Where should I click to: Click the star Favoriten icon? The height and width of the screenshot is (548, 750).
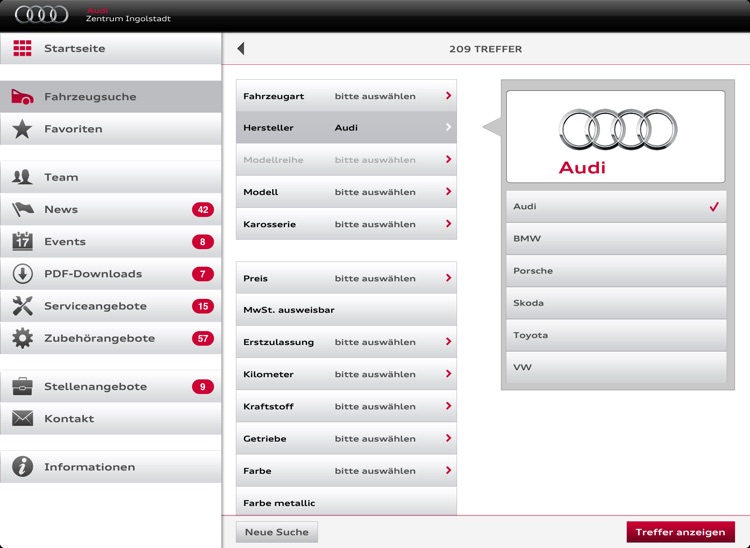tap(22, 129)
